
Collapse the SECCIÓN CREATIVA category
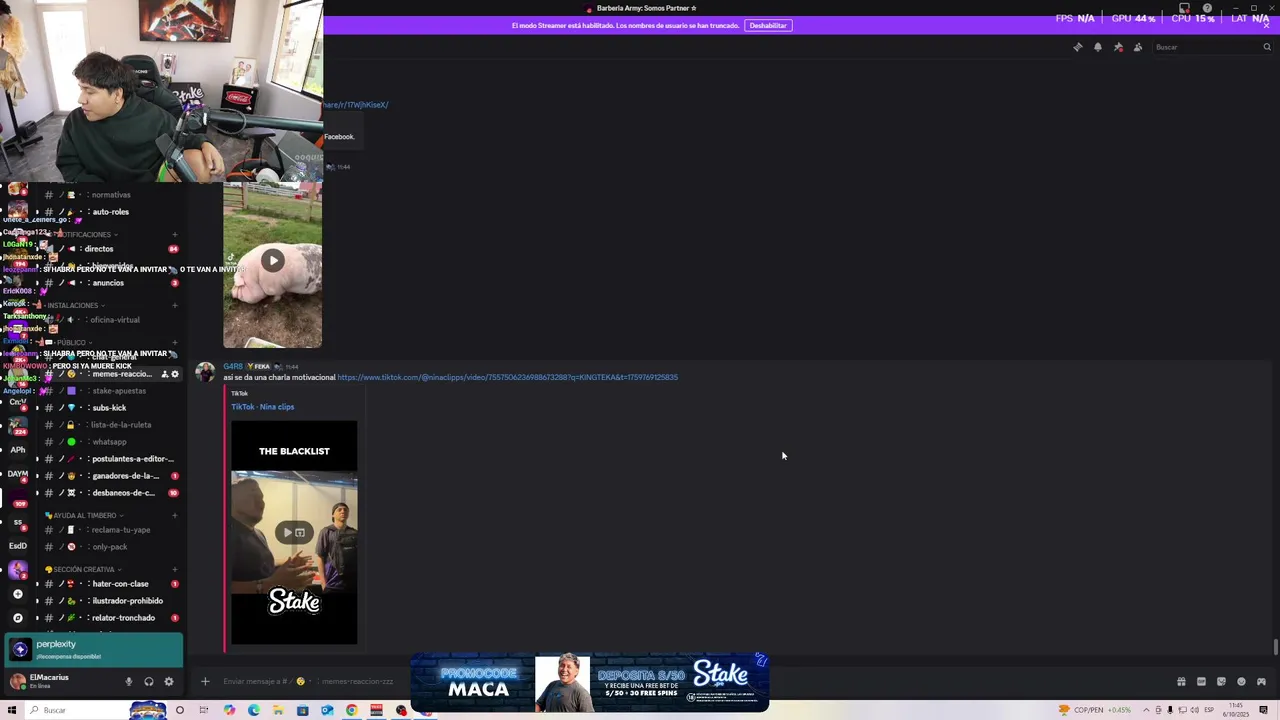coord(82,570)
